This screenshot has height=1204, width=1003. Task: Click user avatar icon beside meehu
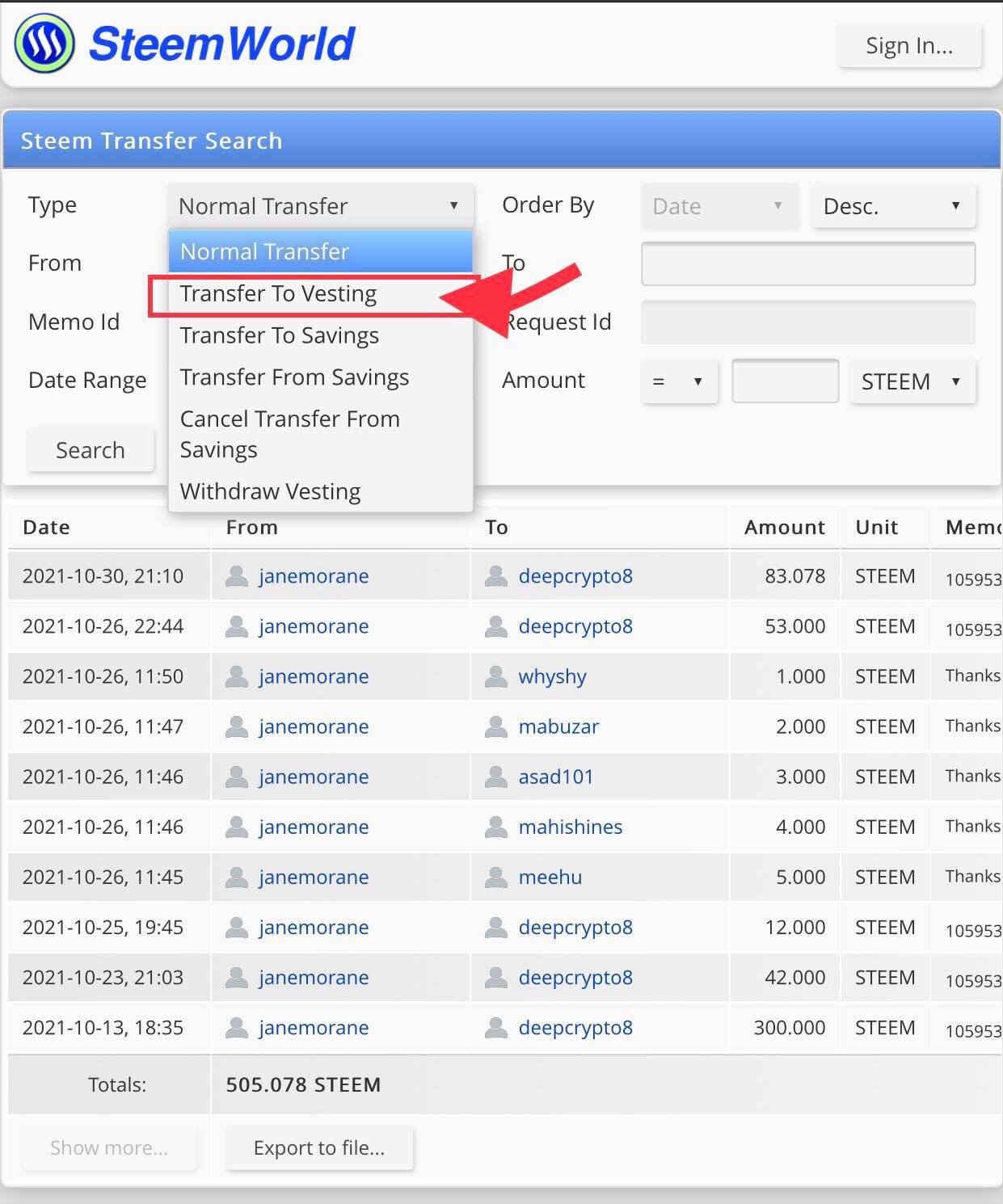click(x=495, y=877)
